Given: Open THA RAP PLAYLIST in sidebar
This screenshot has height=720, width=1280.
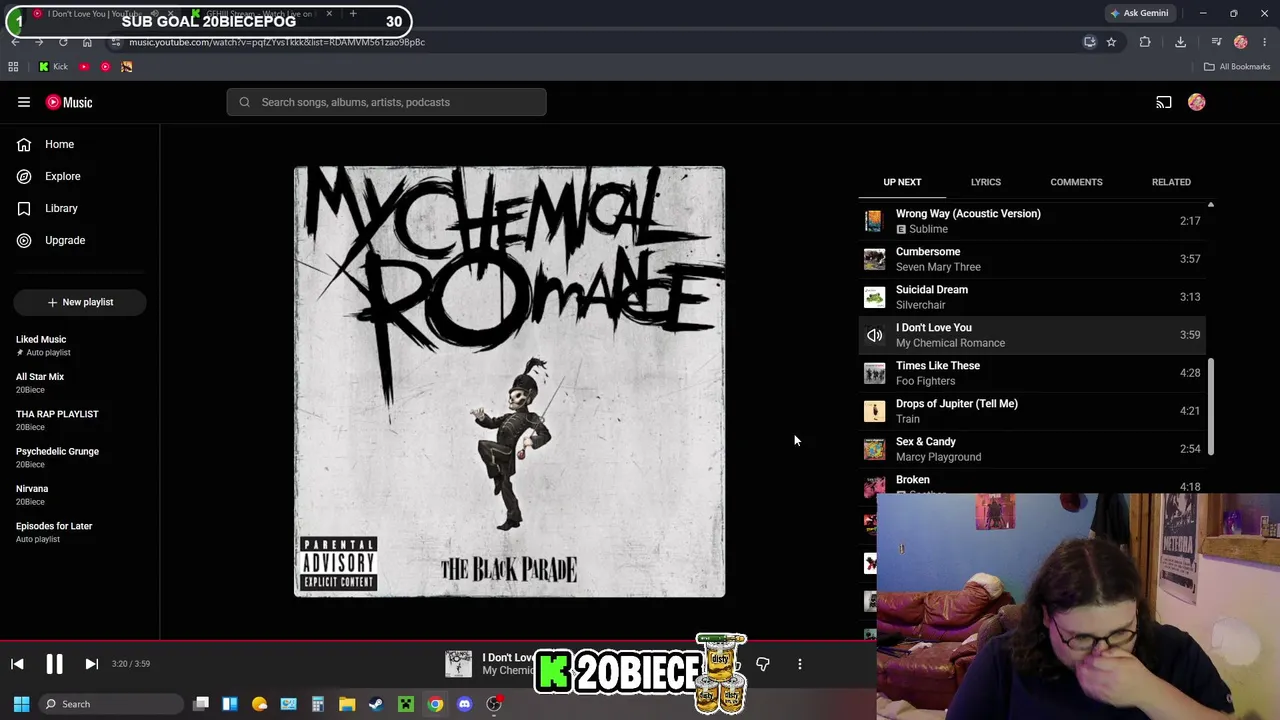Looking at the screenshot, I should tap(80, 420).
